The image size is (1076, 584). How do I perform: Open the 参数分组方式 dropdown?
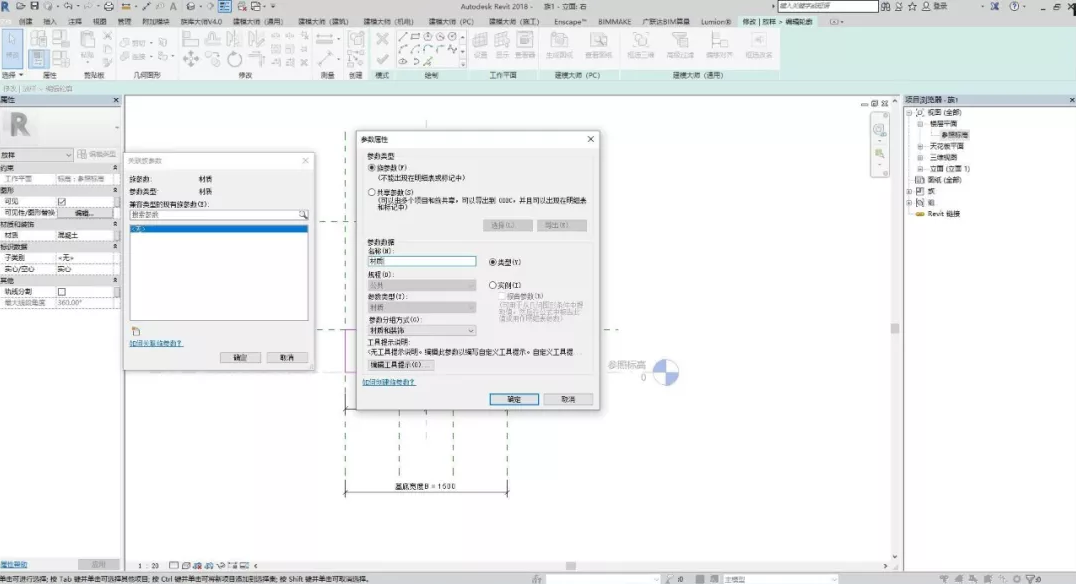tap(422, 330)
